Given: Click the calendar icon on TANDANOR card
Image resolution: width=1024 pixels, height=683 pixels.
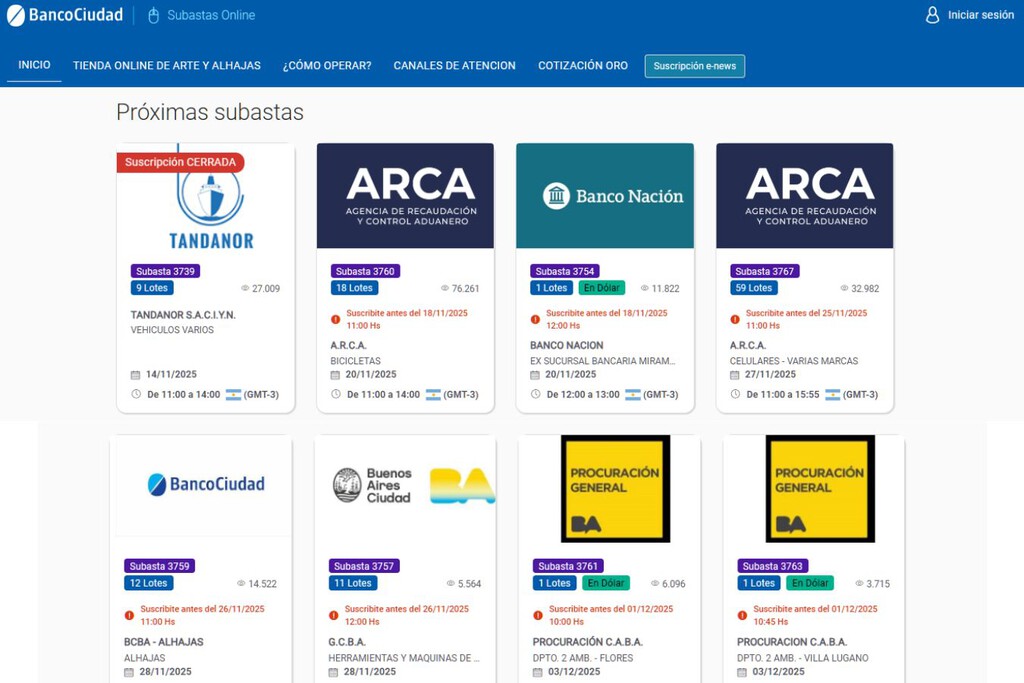Looking at the screenshot, I should tap(136, 375).
